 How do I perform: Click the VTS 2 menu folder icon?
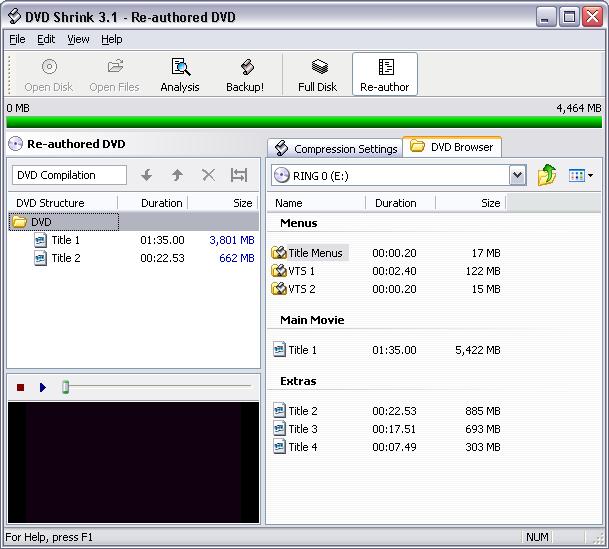pyautogui.click(x=279, y=289)
